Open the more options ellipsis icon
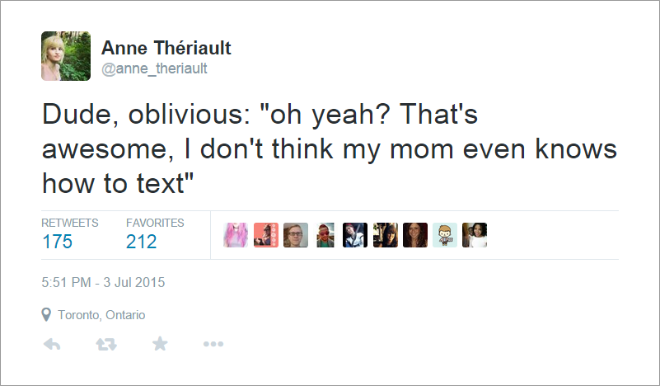The image size is (660, 386). coord(213,344)
